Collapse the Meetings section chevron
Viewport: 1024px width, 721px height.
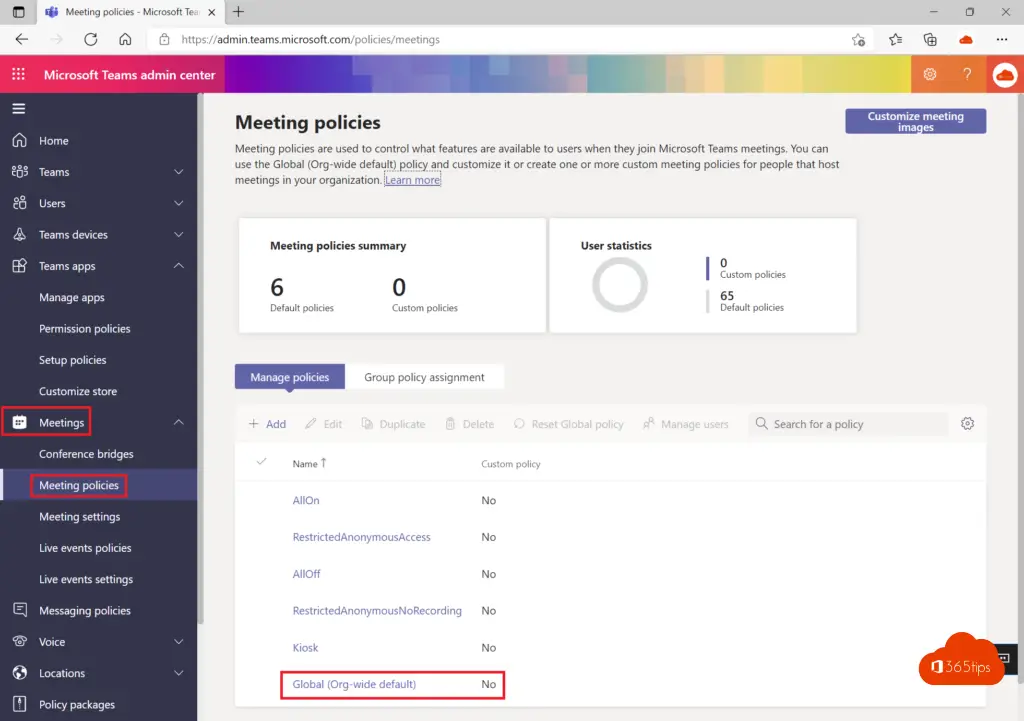click(x=179, y=423)
